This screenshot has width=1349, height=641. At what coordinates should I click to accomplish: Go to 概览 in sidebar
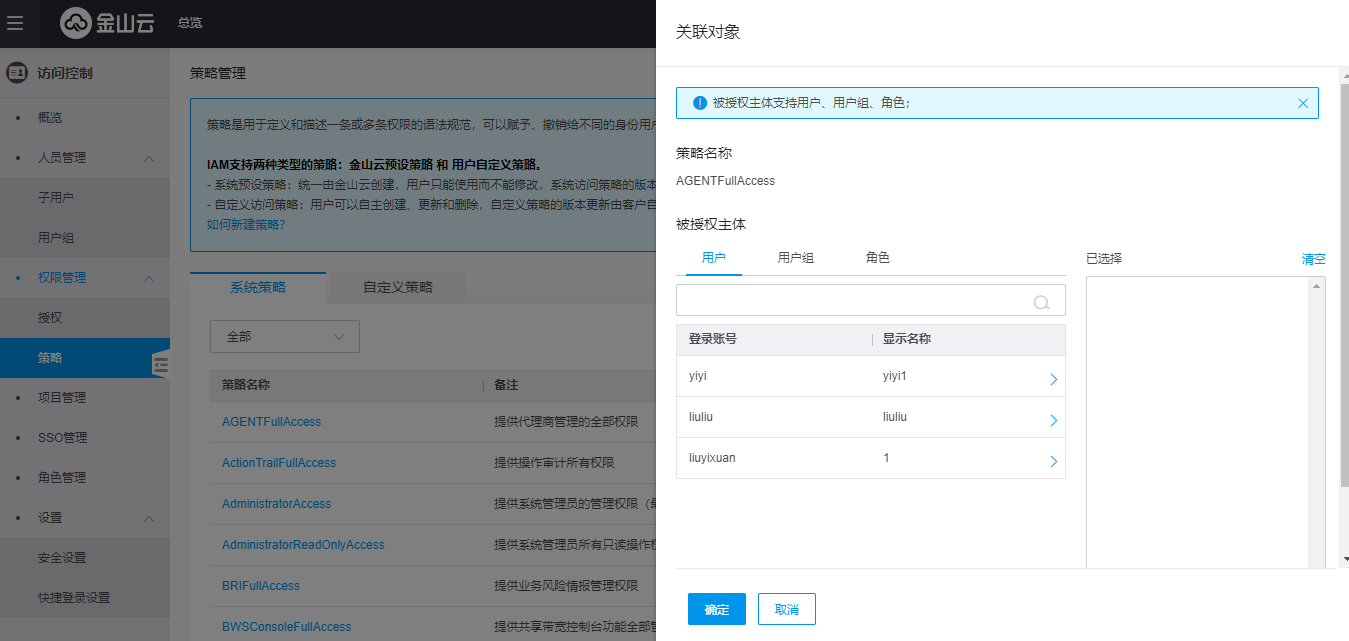click(50, 118)
